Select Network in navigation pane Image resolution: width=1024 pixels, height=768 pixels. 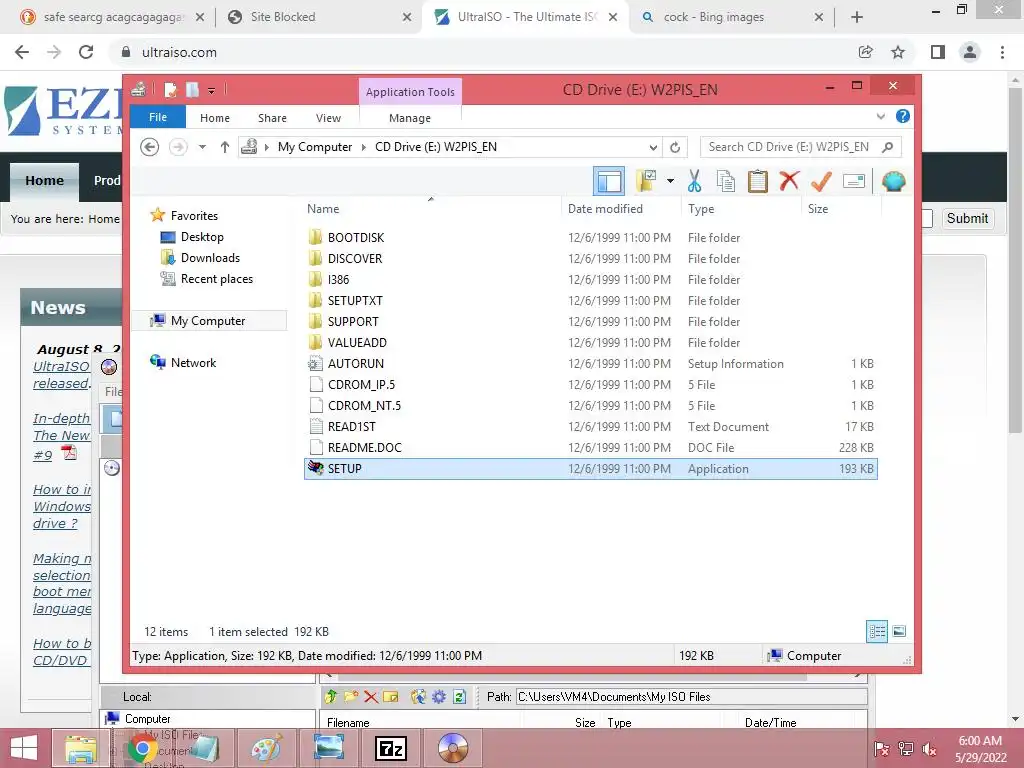[x=193, y=362]
